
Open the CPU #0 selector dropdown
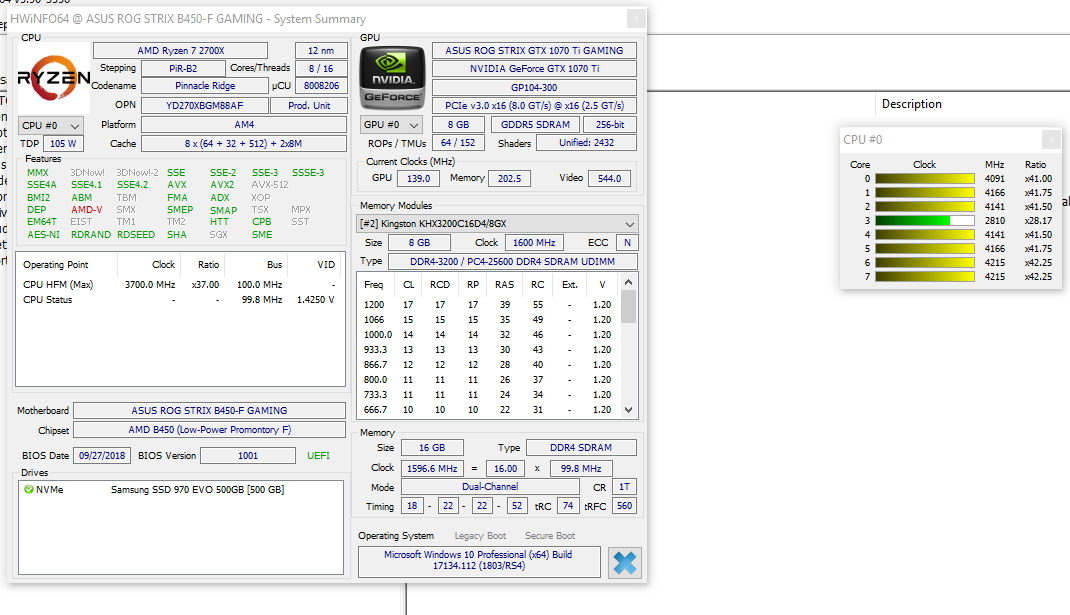(x=50, y=126)
